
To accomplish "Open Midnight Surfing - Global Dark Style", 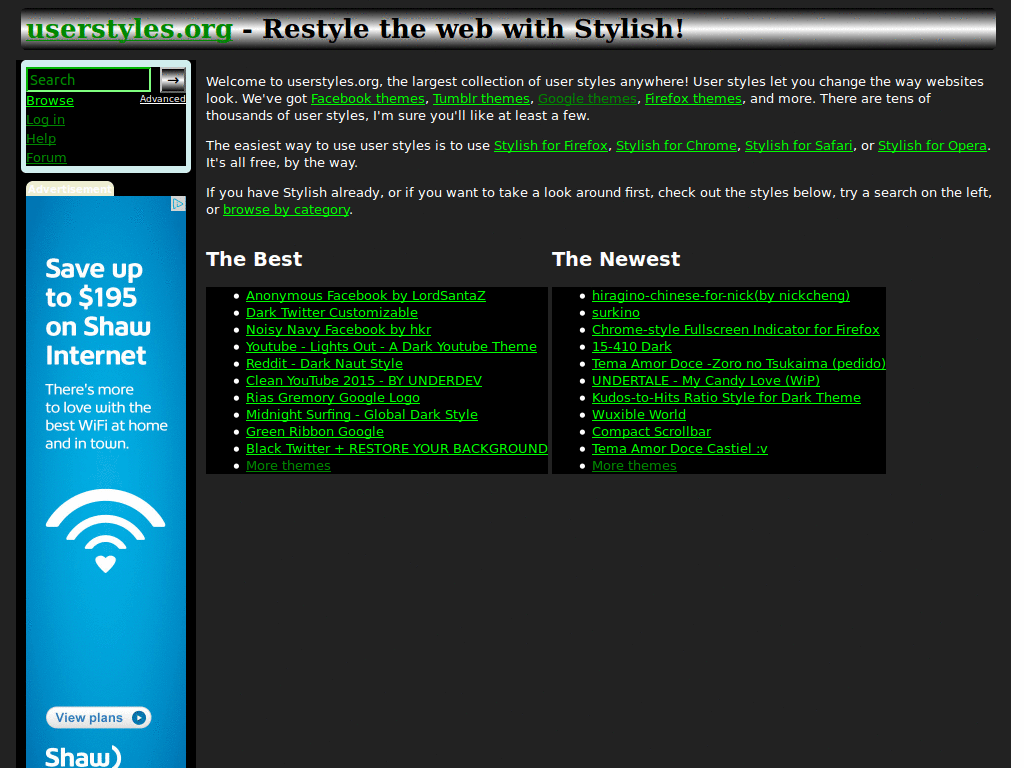I will pyautogui.click(x=362, y=415).
